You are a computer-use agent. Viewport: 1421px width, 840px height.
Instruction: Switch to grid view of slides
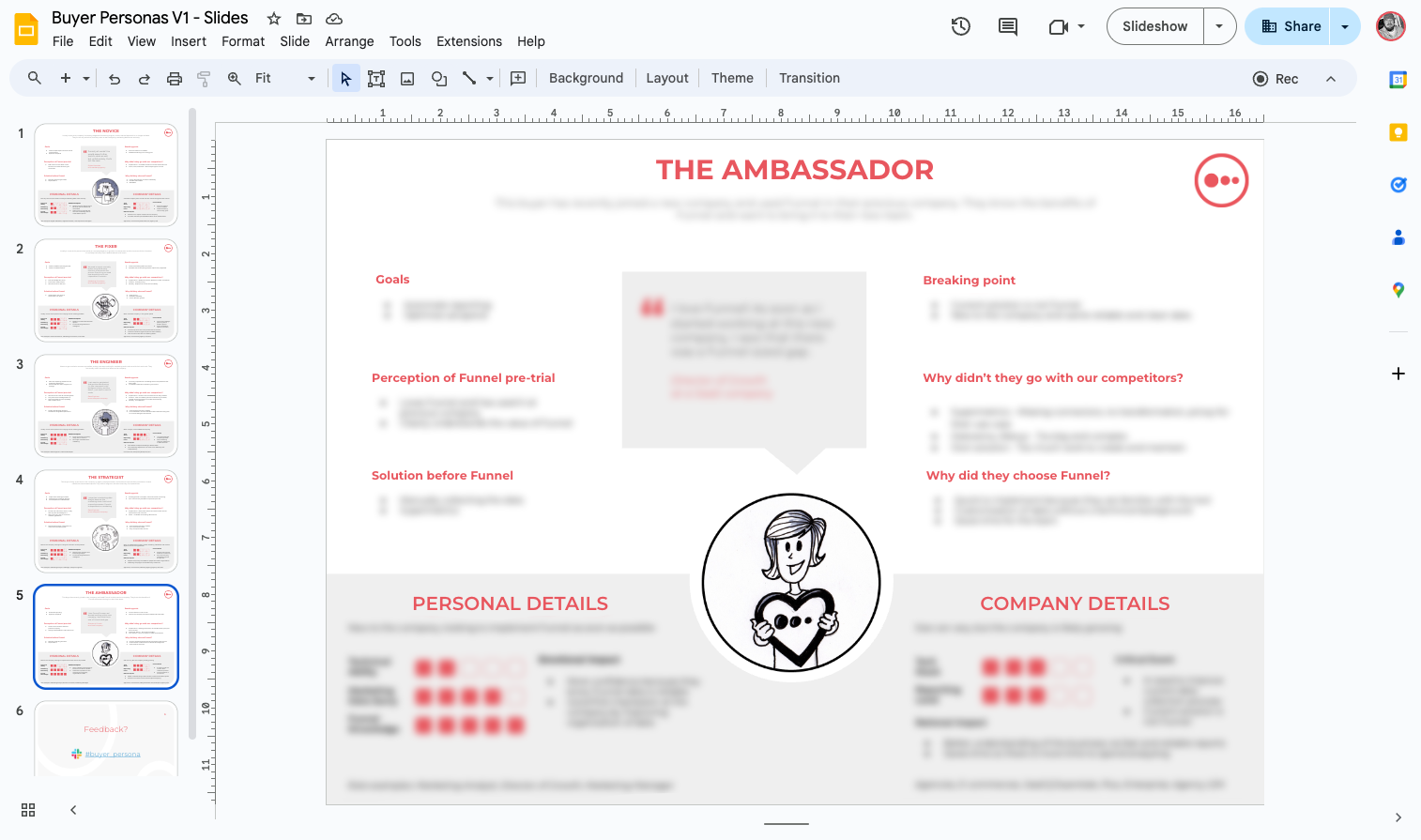coord(28,810)
